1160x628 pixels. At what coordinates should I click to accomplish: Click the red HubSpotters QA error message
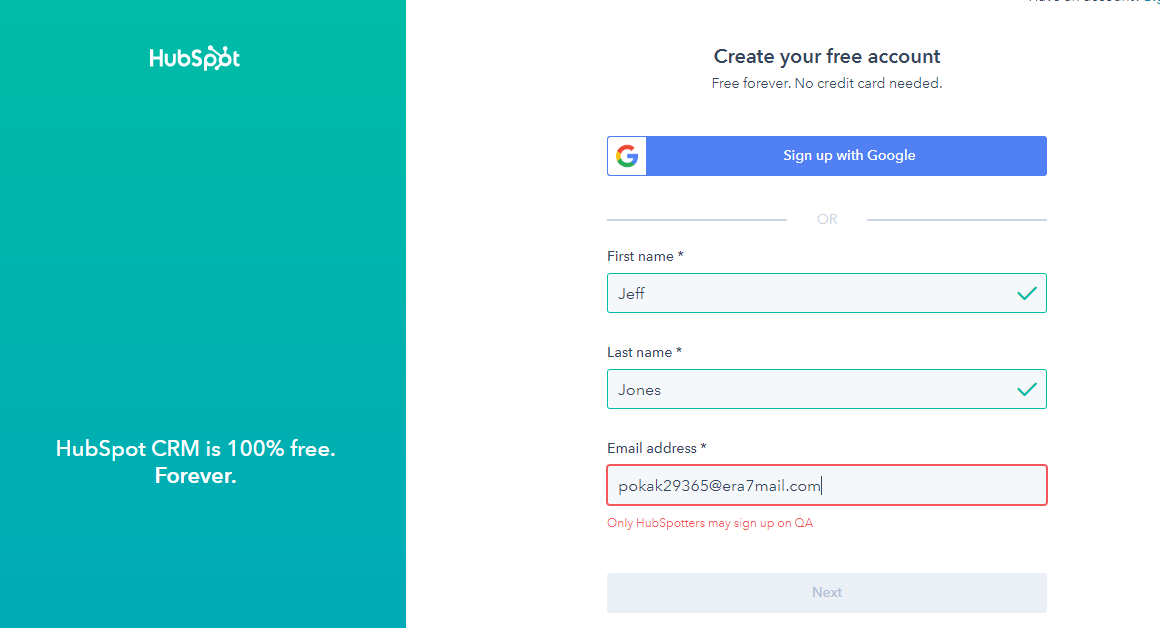(709, 523)
